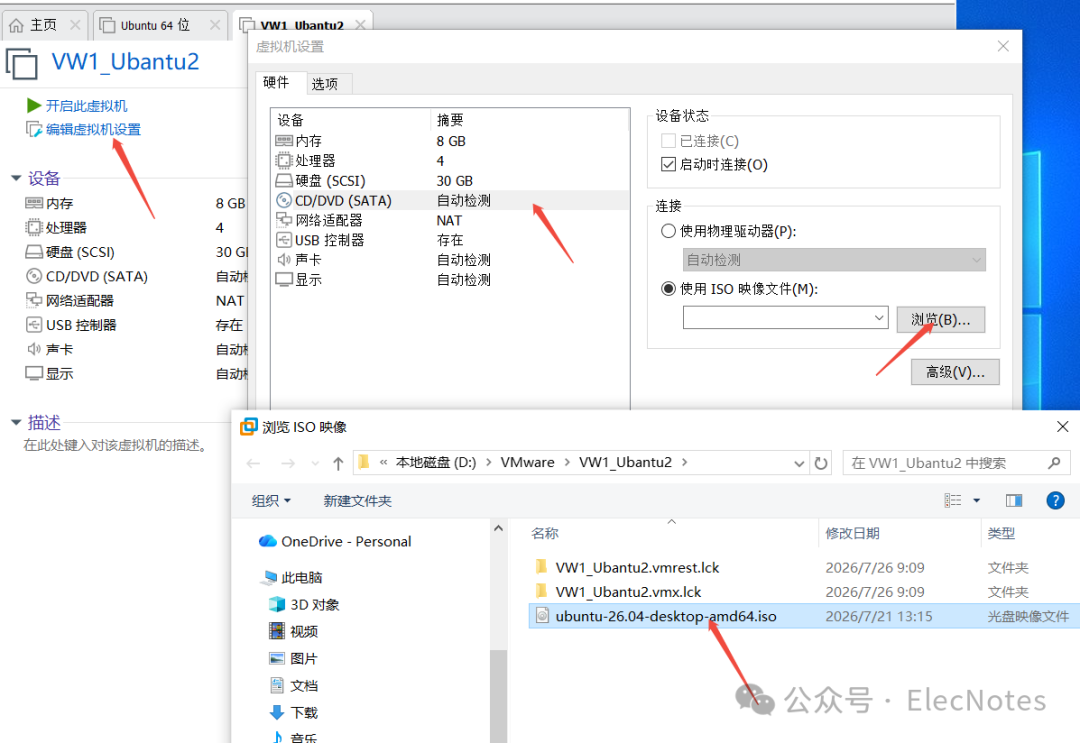The height and width of the screenshot is (743, 1080).
Task: Click the 声卡 speaker icon in the left panel
Action: [34, 349]
